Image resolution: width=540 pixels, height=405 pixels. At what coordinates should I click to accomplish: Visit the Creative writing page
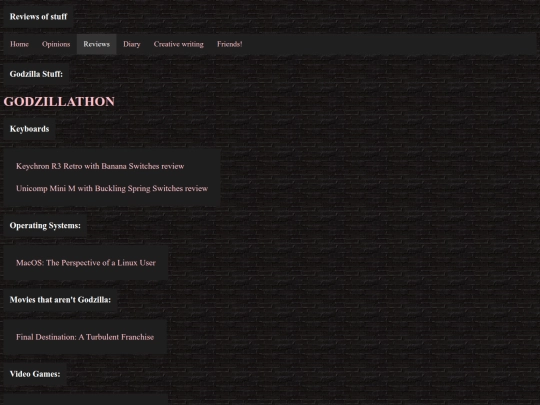pyautogui.click(x=178, y=44)
